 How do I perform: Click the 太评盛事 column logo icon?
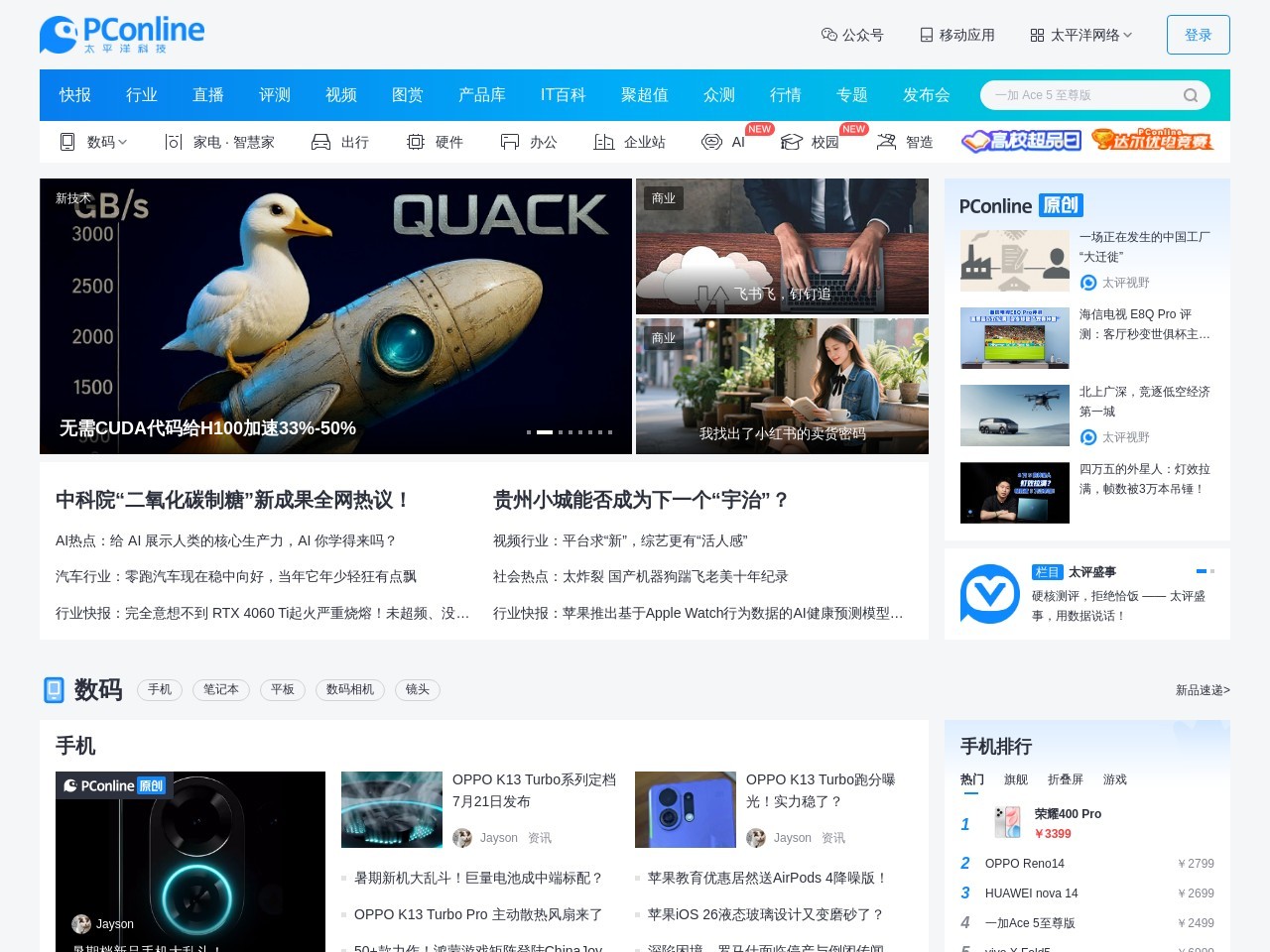[989, 594]
